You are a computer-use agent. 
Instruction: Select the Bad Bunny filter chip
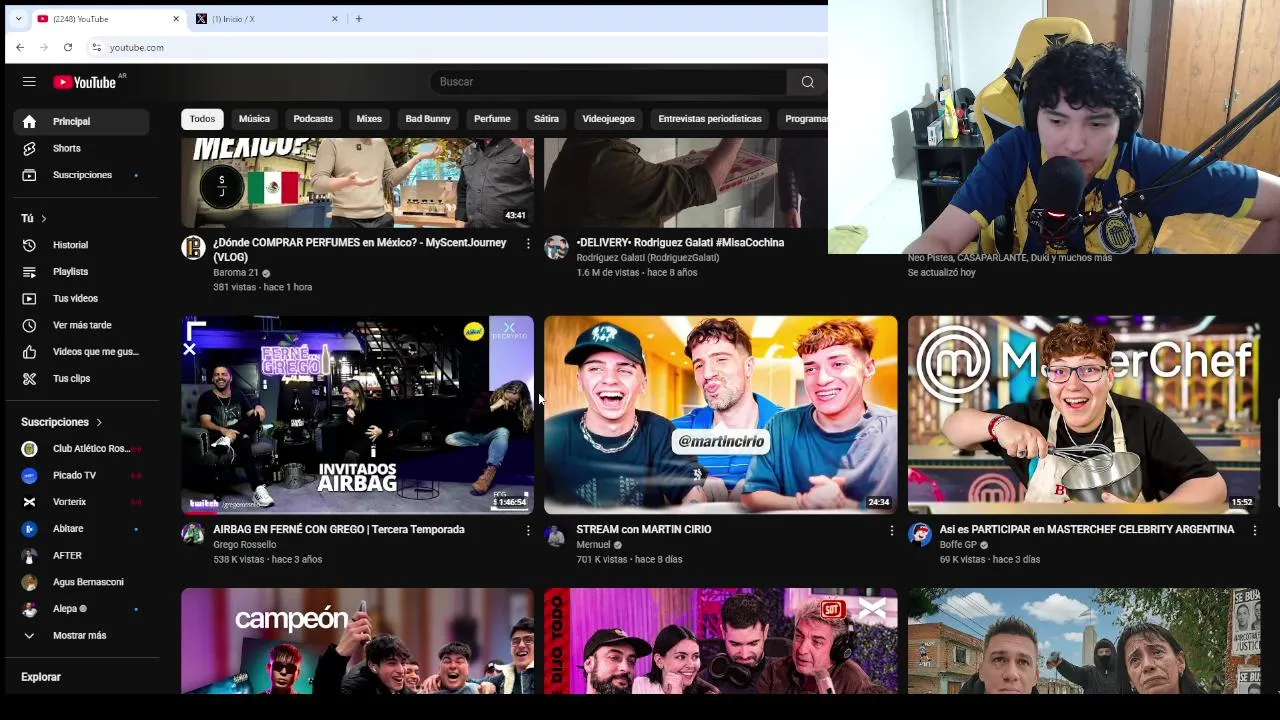428,119
